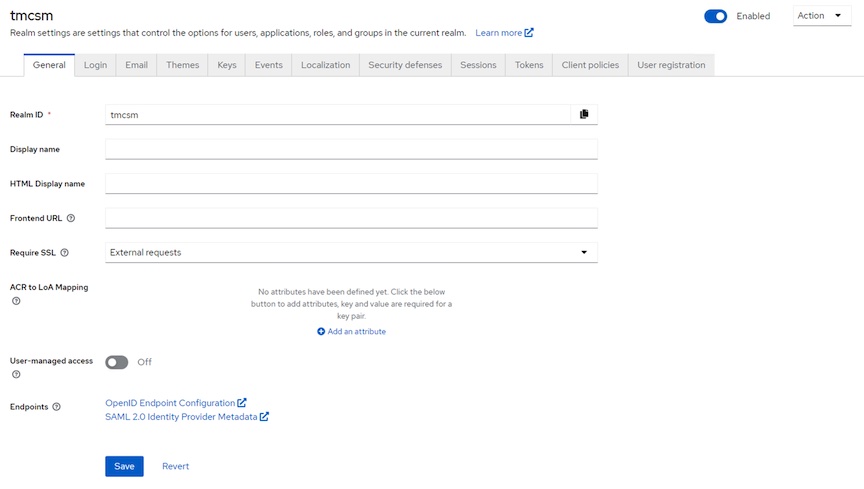The image size is (864, 489).
Task: Open the Security defenses tab
Action: (405, 65)
